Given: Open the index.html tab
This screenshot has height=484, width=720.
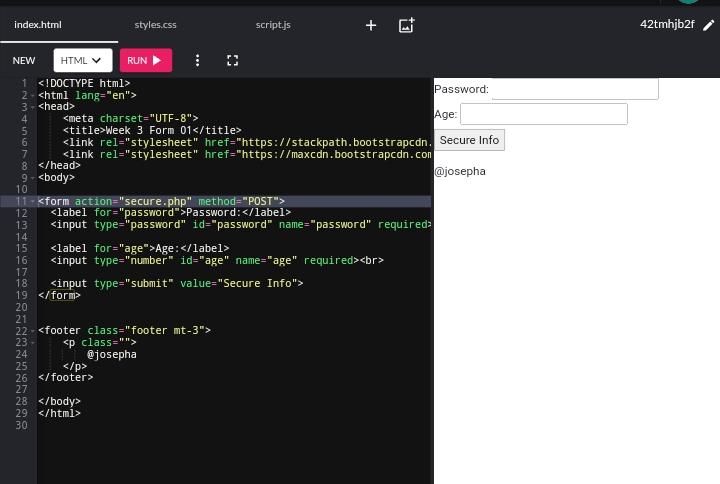Looking at the screenshot, I should 38,25.
